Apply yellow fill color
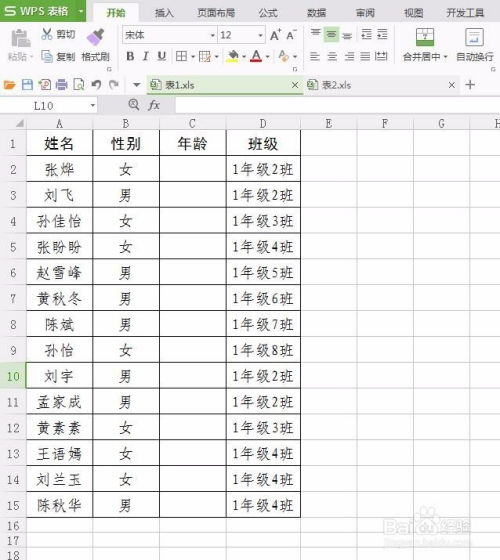 [x=233, y=56]
